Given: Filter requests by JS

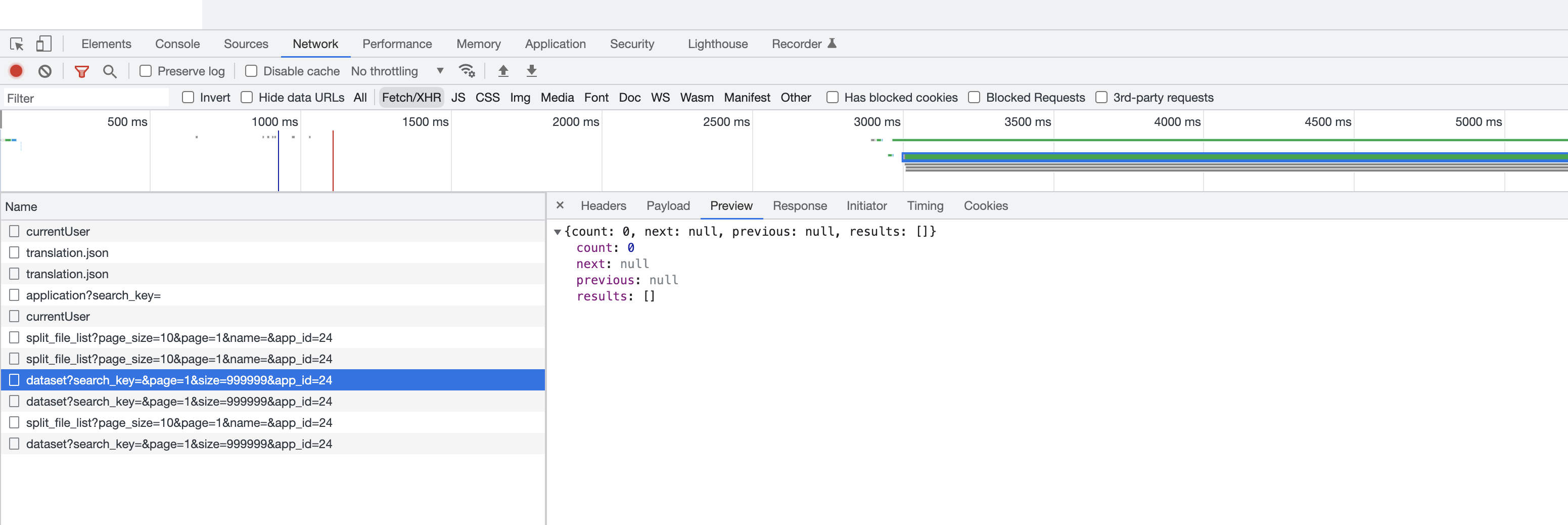Looking at the screenshot, I should pos(458,98).
